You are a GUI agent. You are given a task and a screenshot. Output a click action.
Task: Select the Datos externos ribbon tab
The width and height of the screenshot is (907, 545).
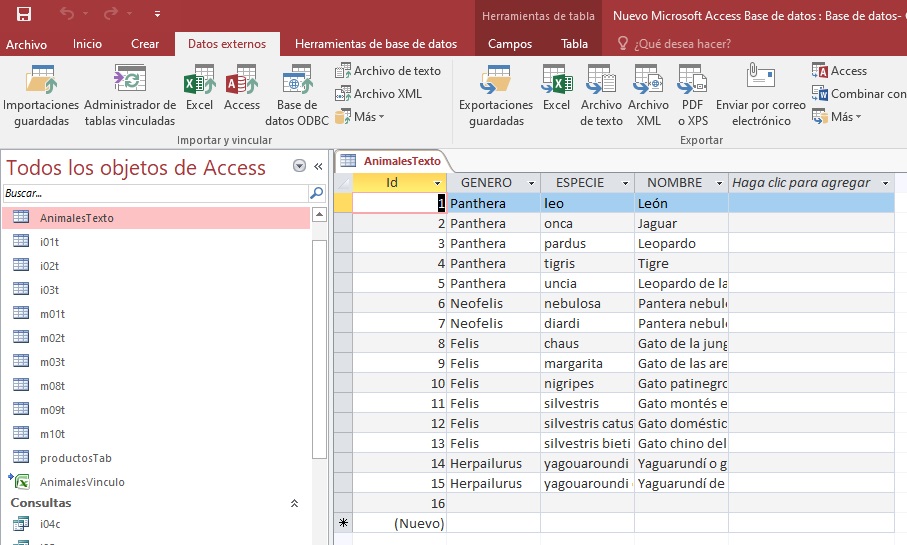pos(227,44)
